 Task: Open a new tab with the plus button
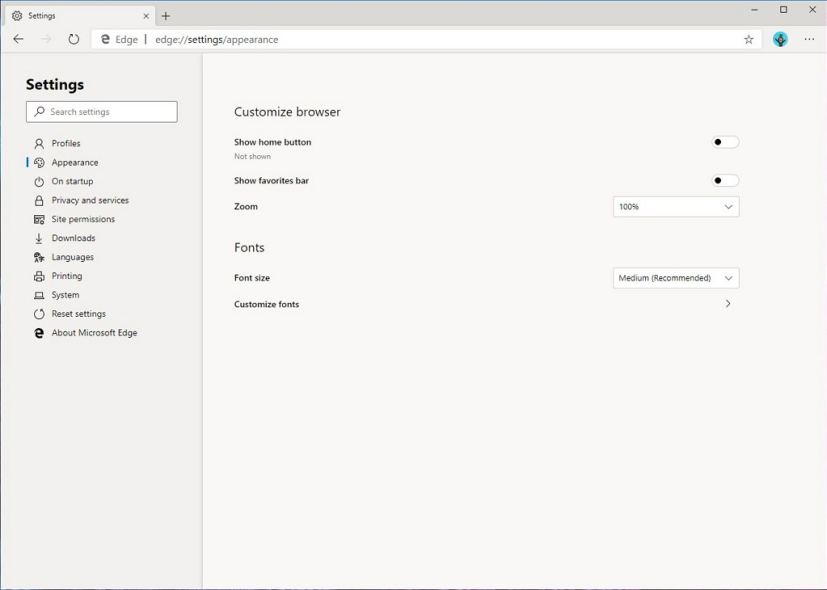[x=166, y=16]
